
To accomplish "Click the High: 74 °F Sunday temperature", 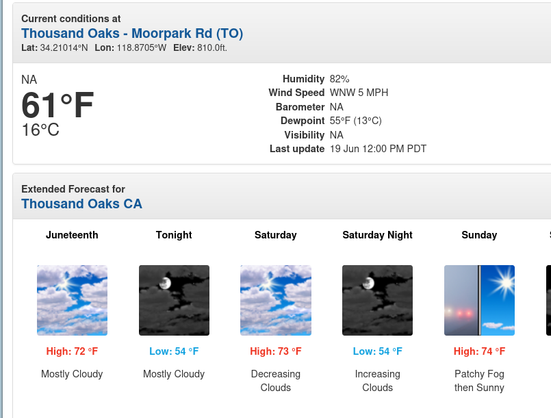I will (479, 351).
